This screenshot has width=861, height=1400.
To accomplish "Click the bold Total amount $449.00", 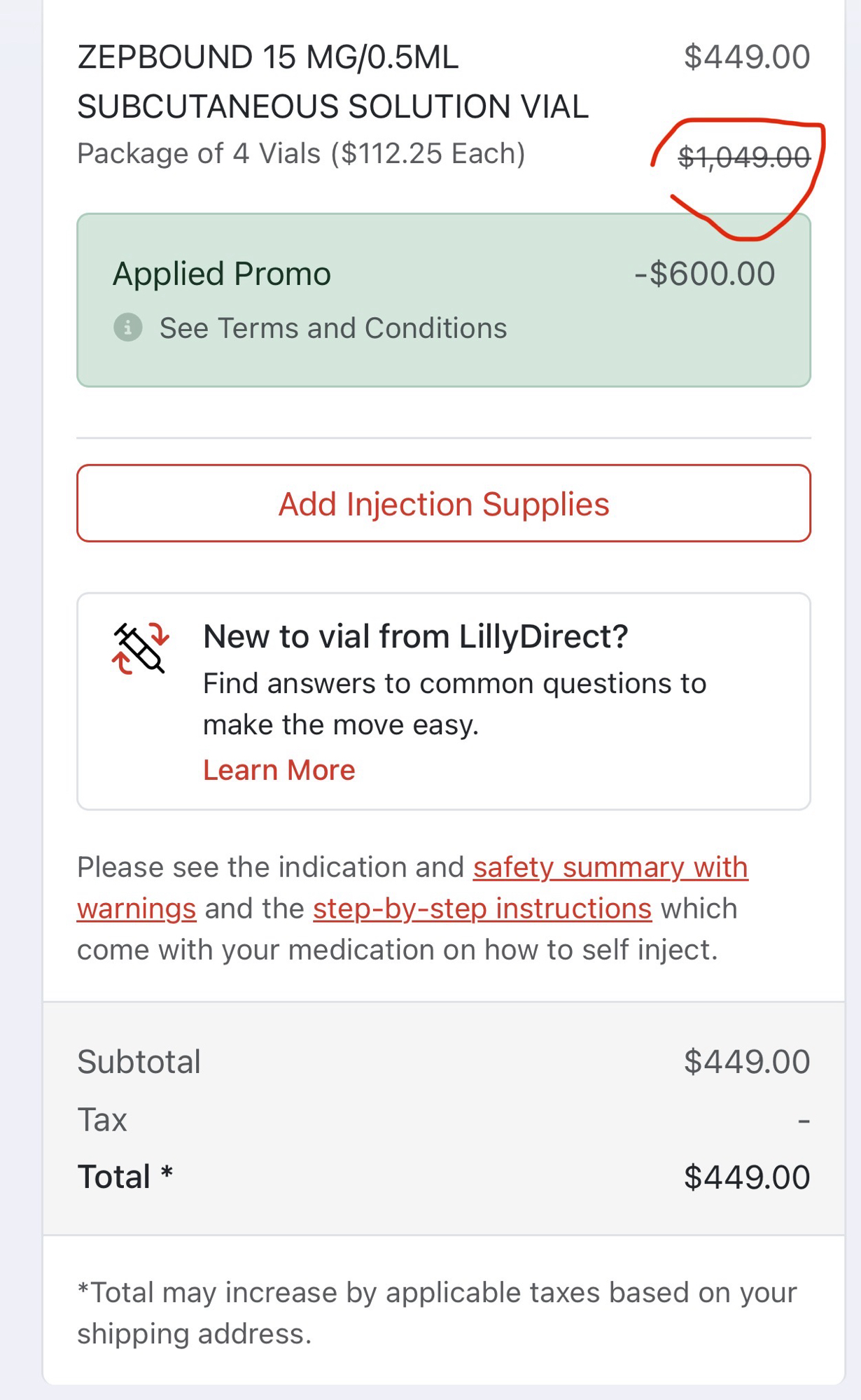I will click(x=746, y=1177).
